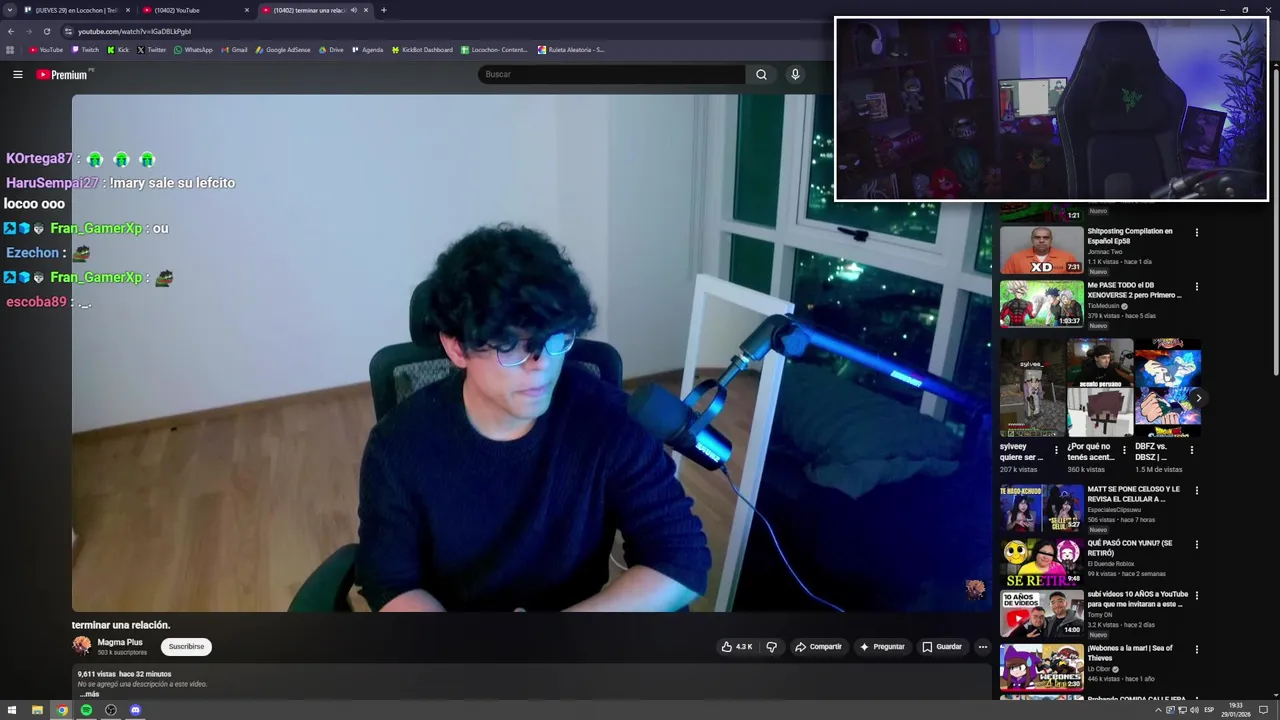Open the Locochon- Content bookmark

[x=494, y=50]
